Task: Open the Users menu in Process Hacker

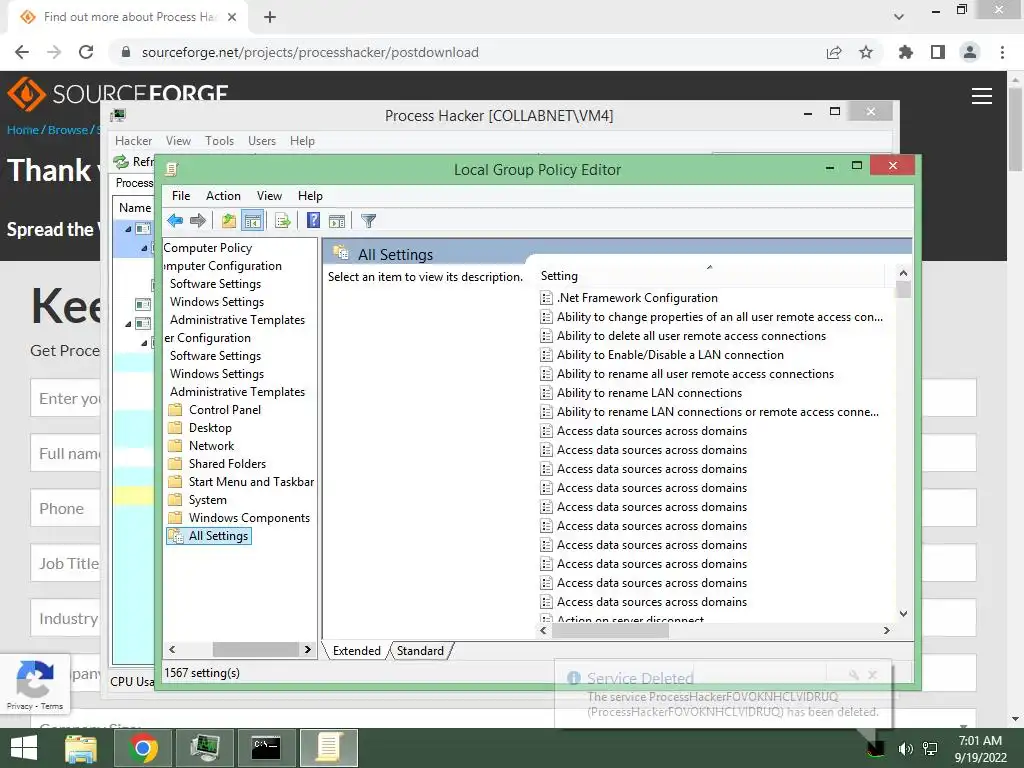Action: [262, 141]
